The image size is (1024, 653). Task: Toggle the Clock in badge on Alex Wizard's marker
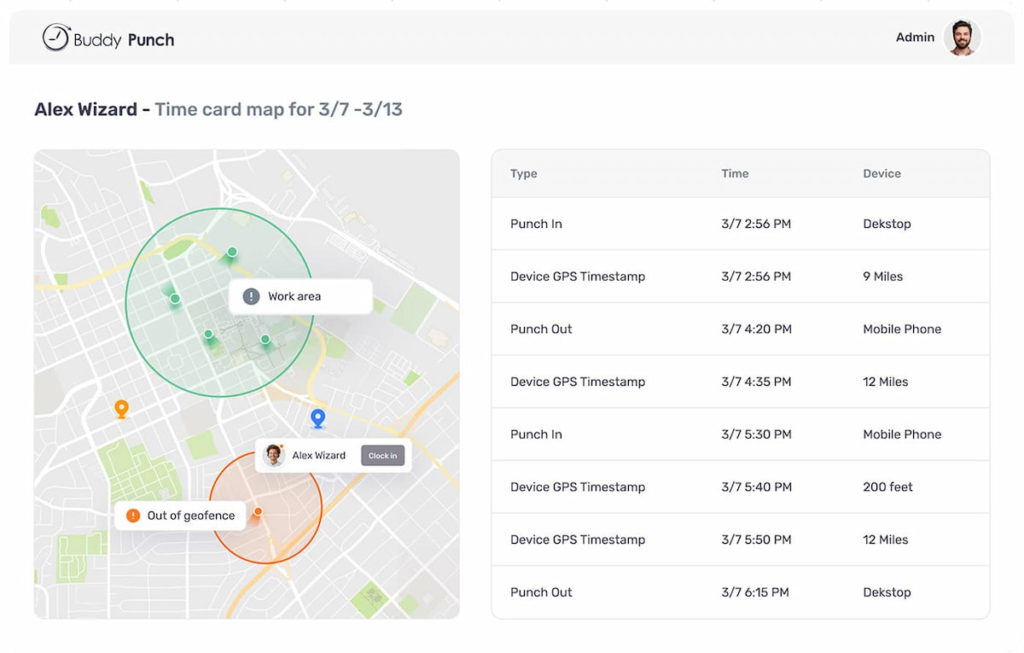point(383,455)
